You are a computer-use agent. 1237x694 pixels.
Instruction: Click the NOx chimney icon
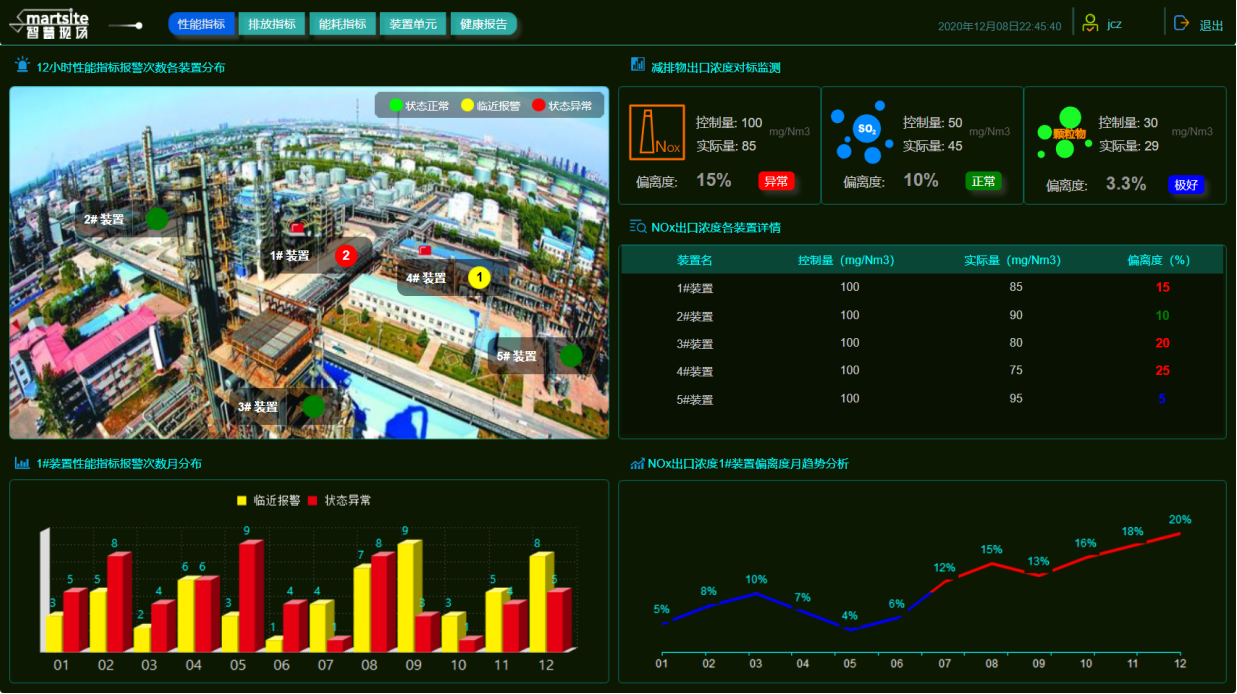656,132
